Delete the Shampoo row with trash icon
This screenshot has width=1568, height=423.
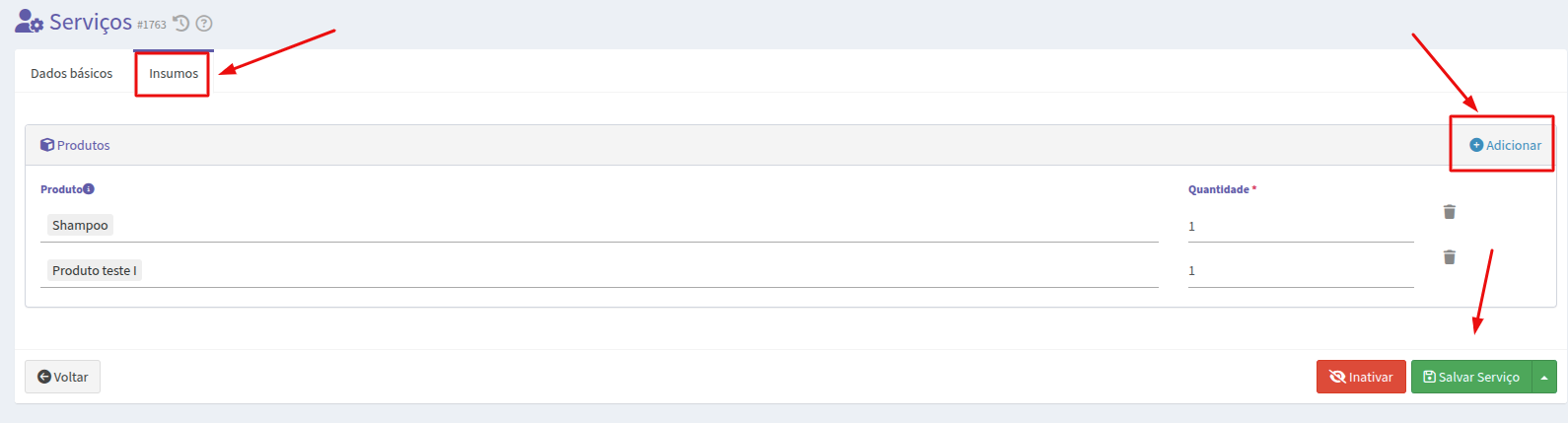coord(1450,212)
